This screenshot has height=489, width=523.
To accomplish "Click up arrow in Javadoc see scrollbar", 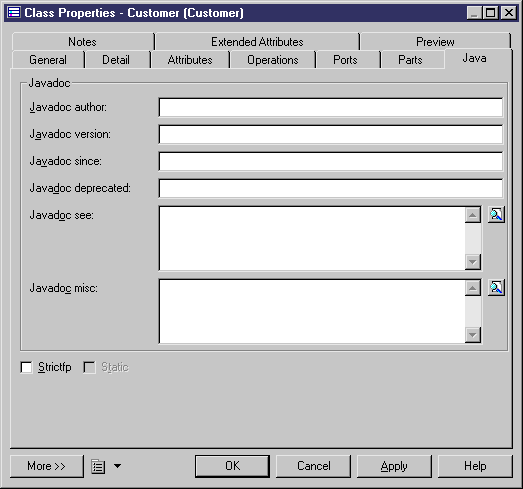I will [473, 215].
